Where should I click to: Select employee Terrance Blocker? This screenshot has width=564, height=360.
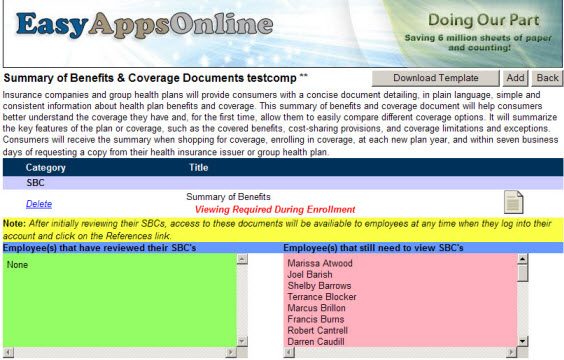322,297
